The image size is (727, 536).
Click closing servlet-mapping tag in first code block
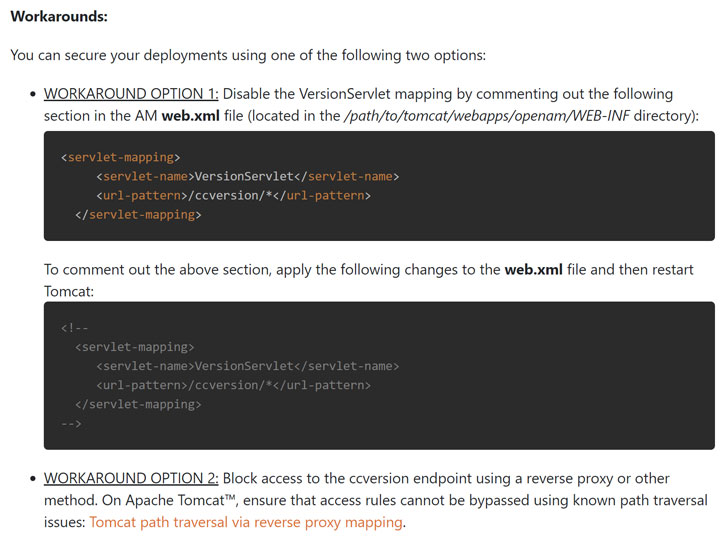coord(138,214)
